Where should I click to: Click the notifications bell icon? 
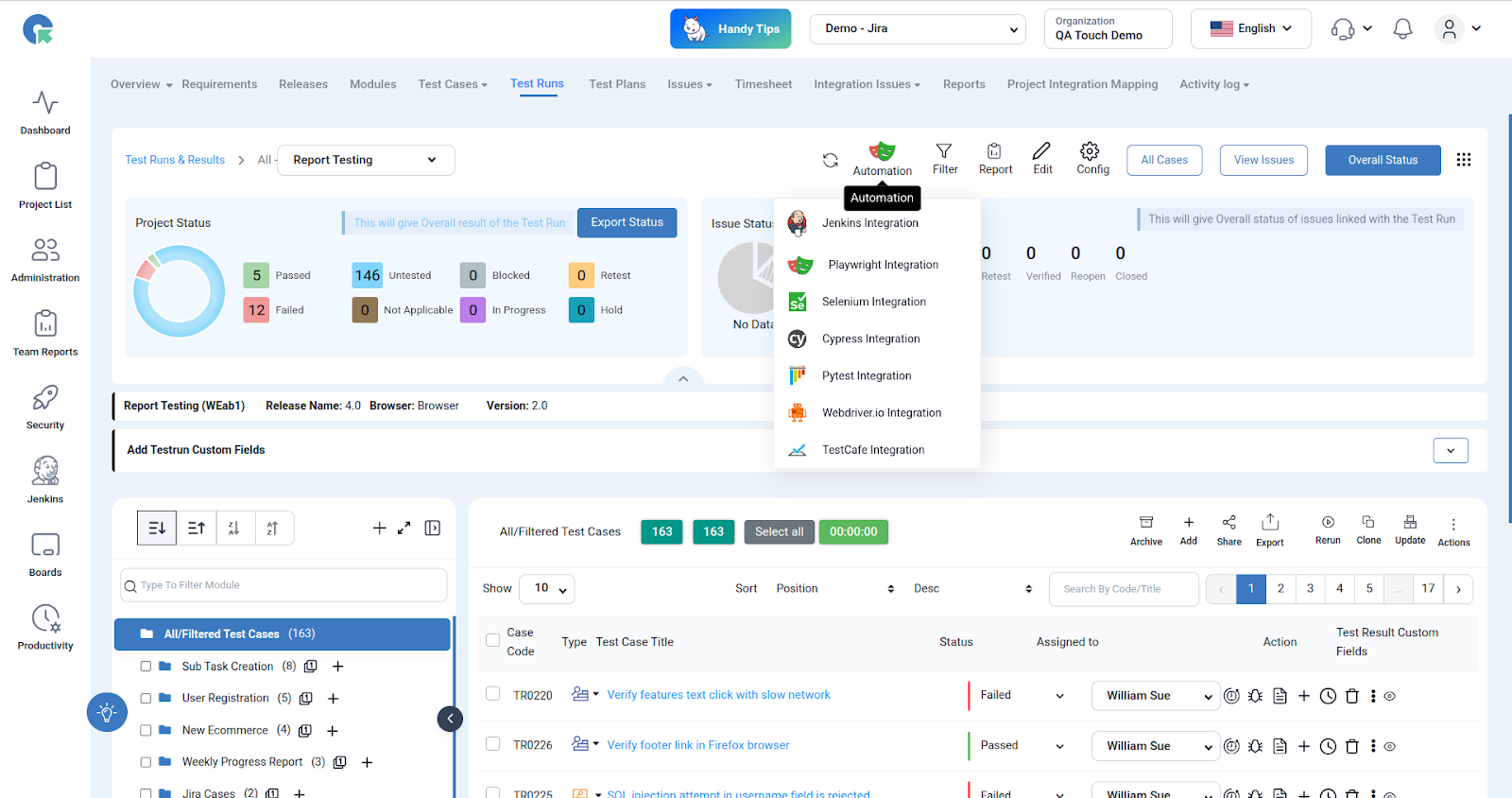[1402, 29]
